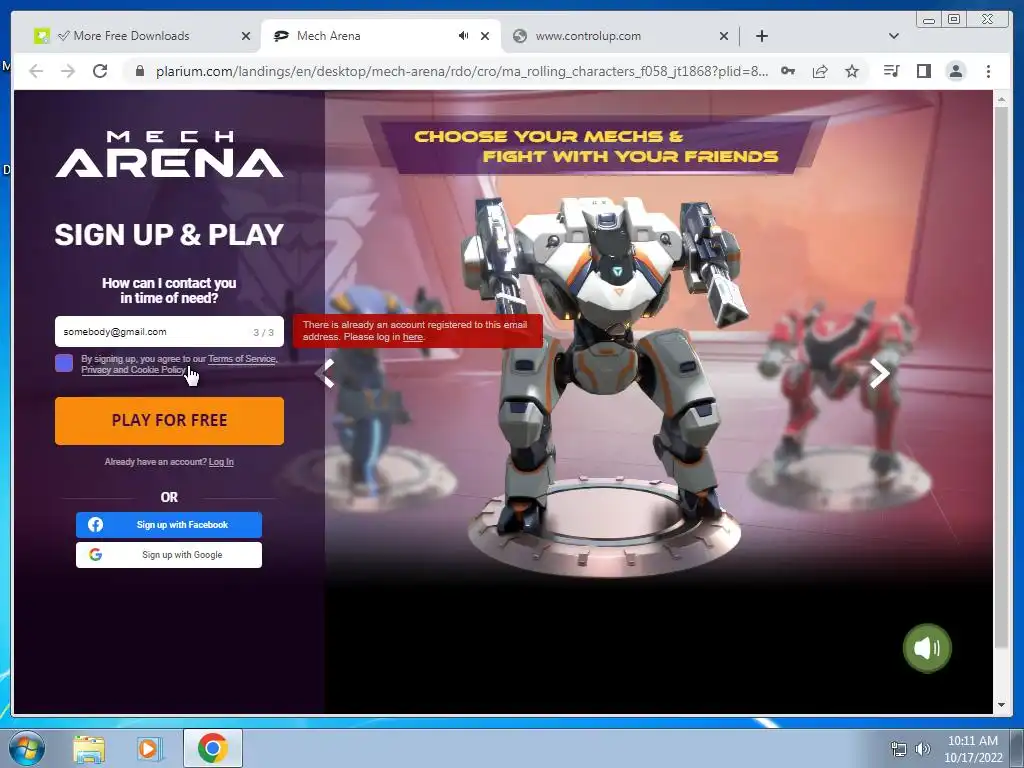The width and height of the screenshot is (1024, 768).
Task: Open the network tray icon
Action: tap(899, 749)
